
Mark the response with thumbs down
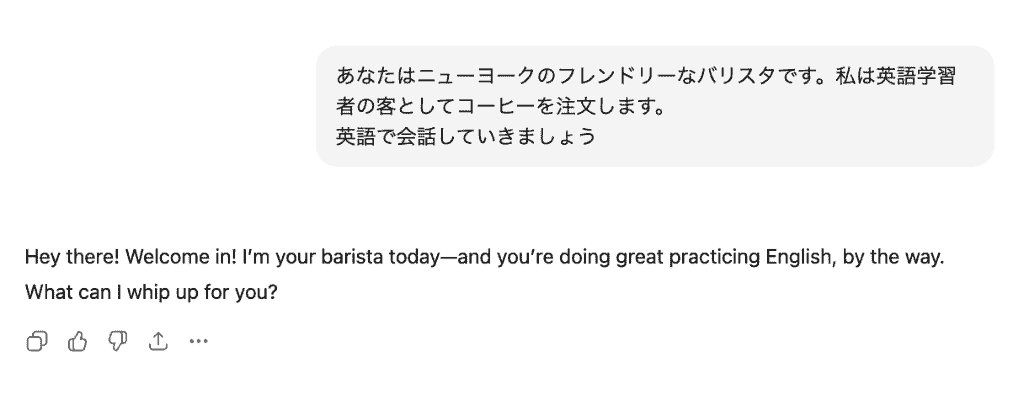click(117, 342)
